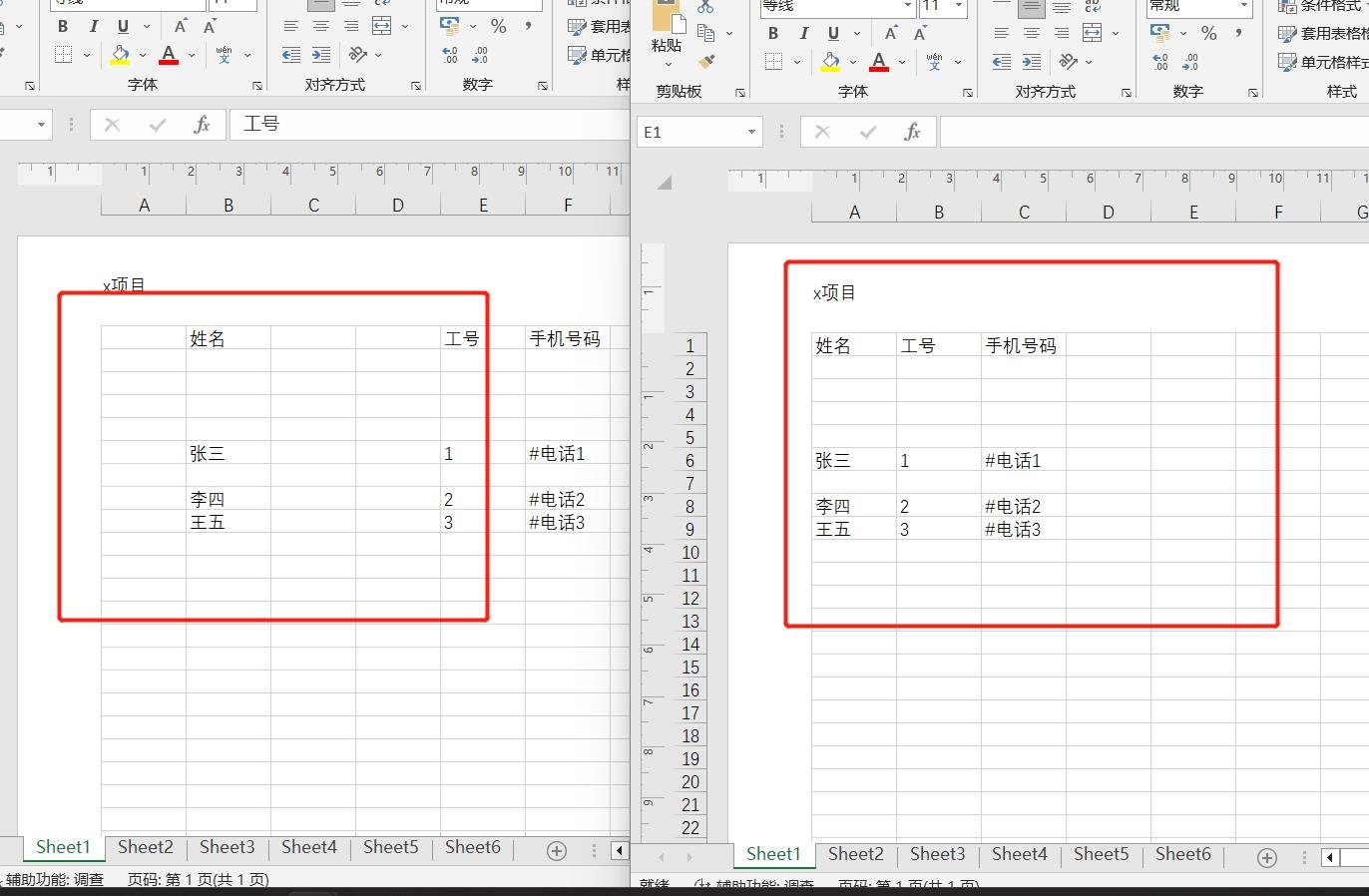This screenshot has width=1369, height=896.
Task: Add a new sheet with plus button
Action: pos(1265,856)
